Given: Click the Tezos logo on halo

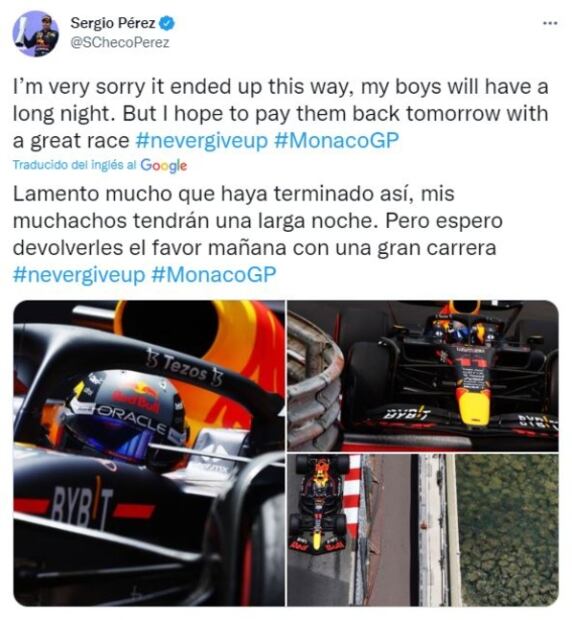Looking at the screenshot, I should coord(184,367).
